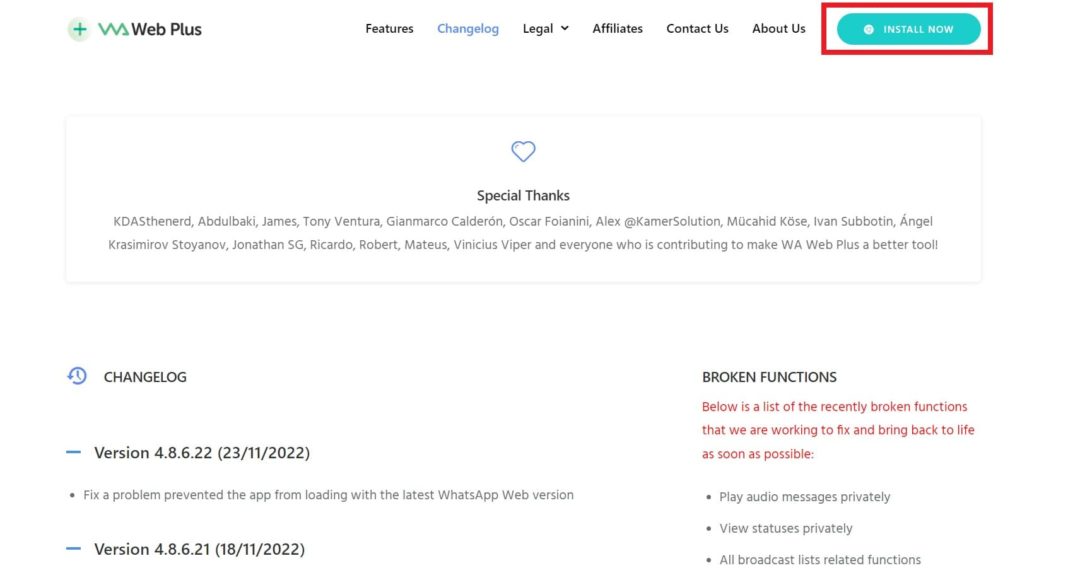
Task: Select the Changelog navigation item
Action: [467, 29]
